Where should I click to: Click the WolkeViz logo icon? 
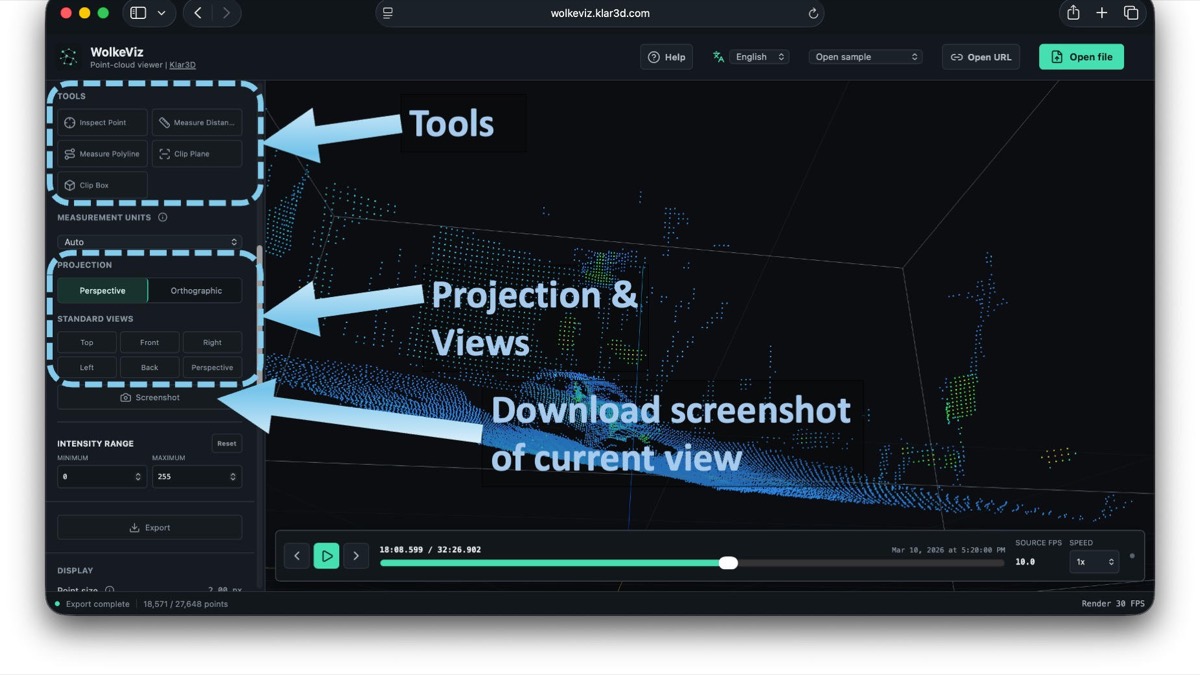coord(69,57)
